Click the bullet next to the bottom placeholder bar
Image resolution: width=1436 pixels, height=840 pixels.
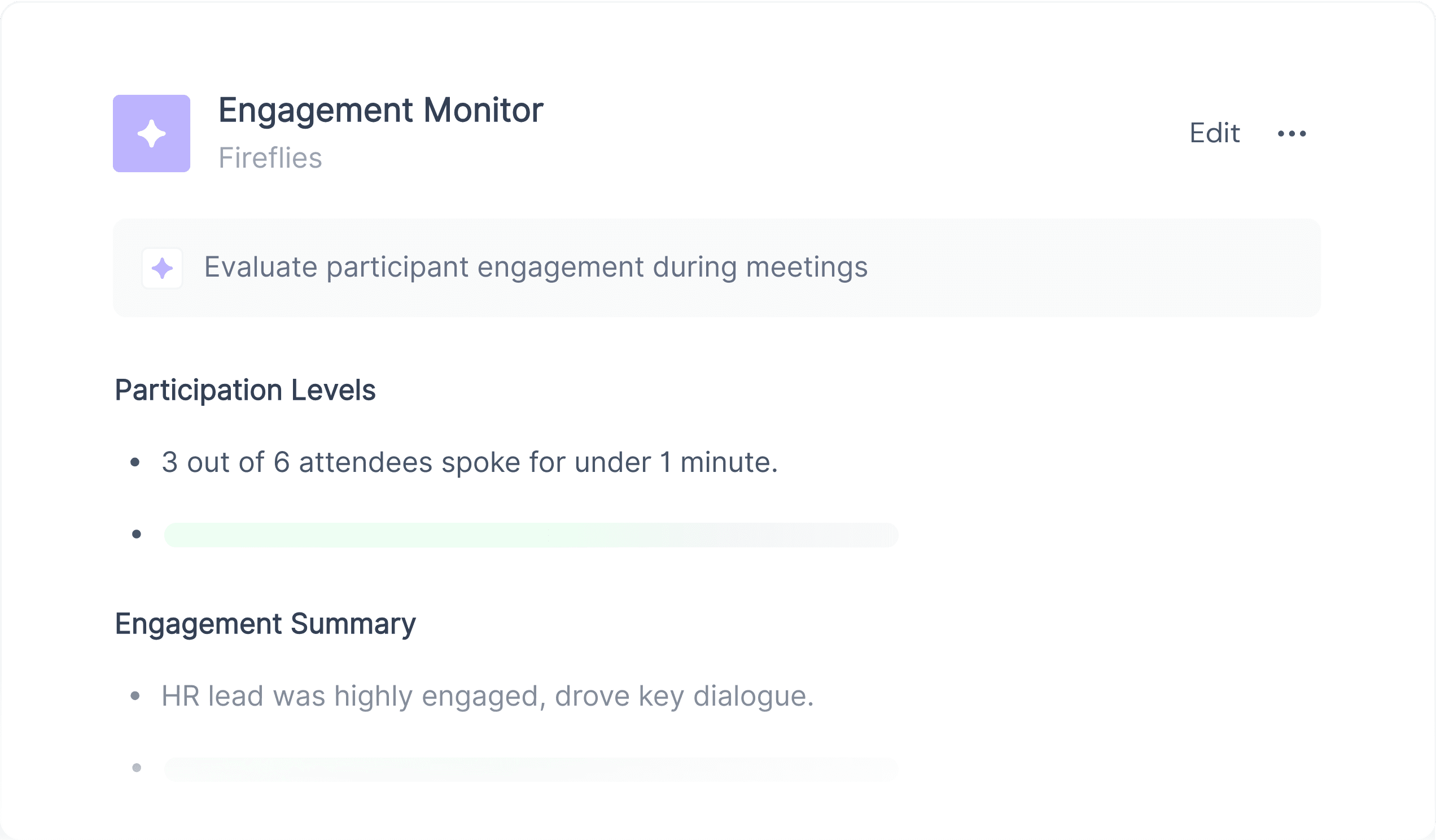(136, 768)
